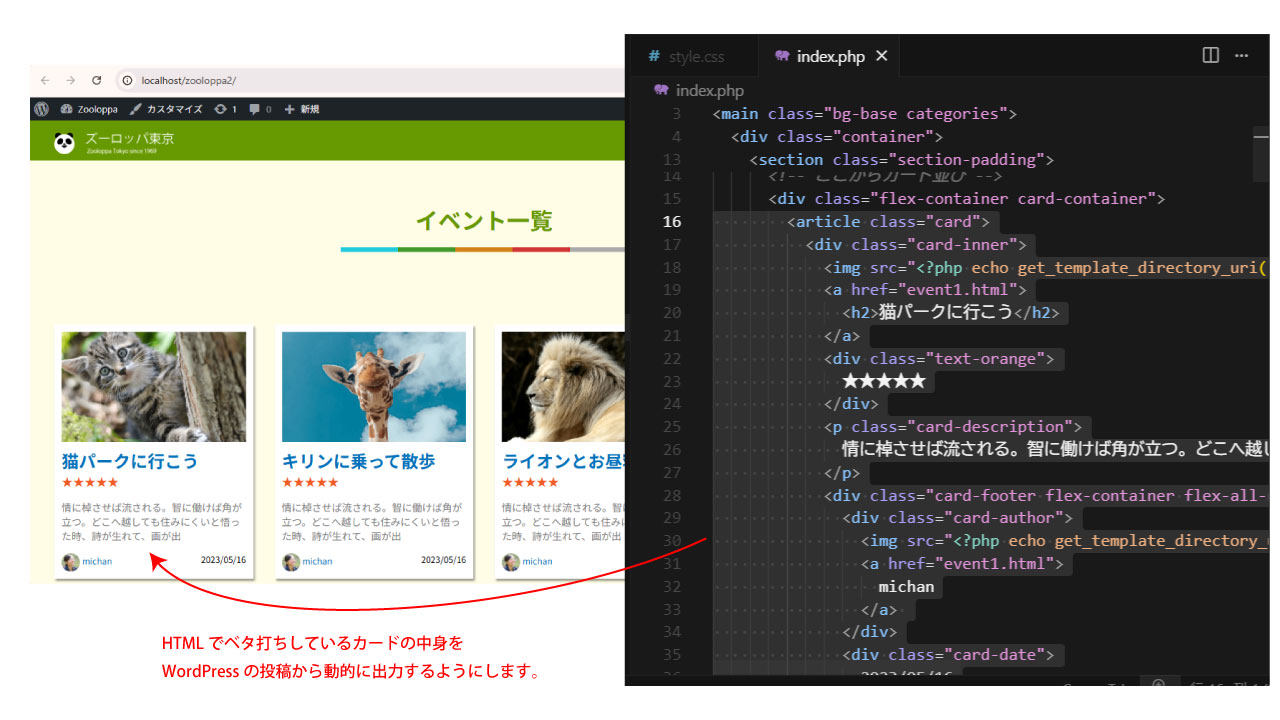This screenshot has width=1280, height=720.
Task: Open the ズーロッパ東京 site title link
Action: tap(130, 139)
